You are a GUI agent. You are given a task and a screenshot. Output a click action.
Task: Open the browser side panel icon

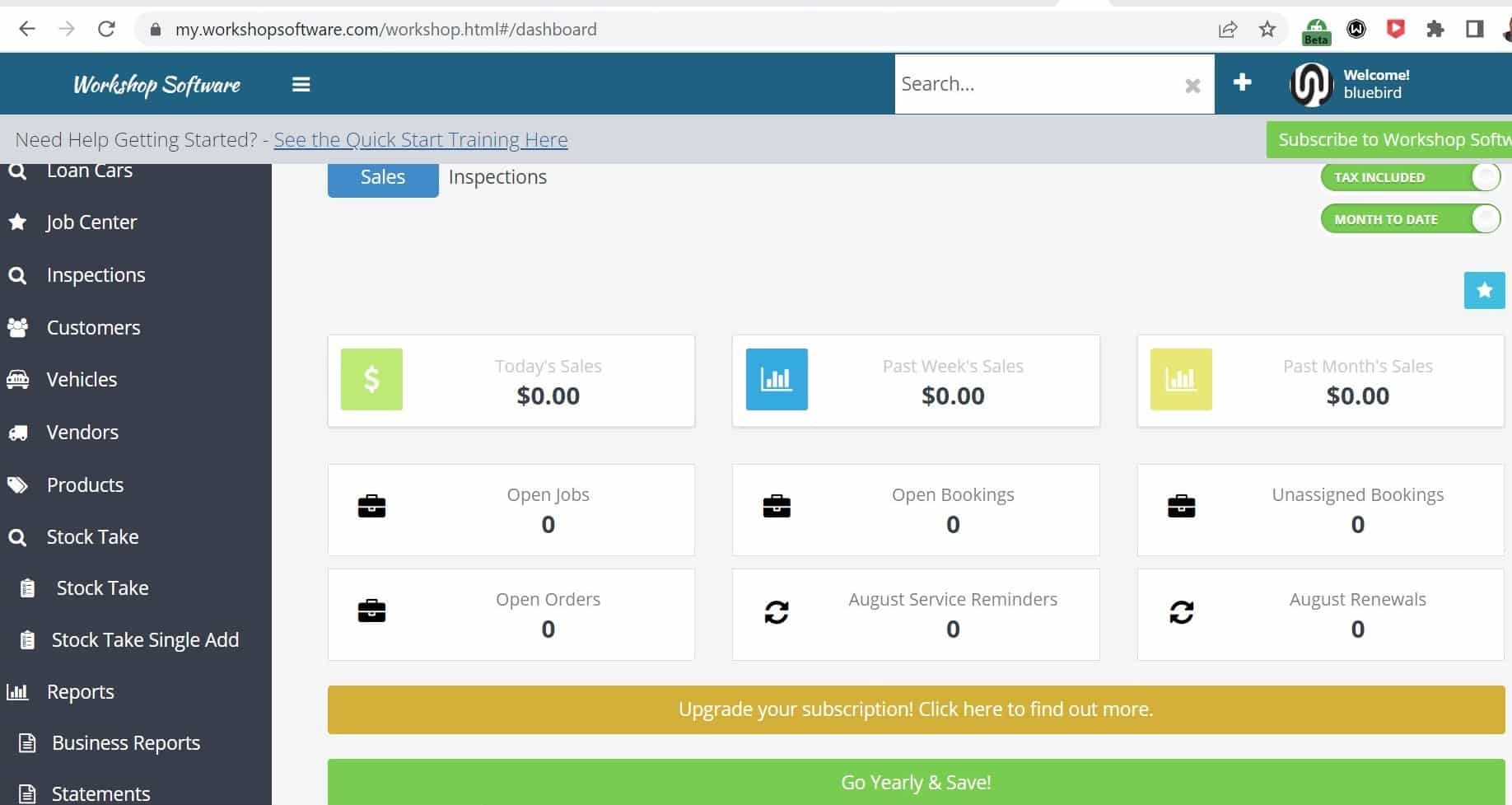[1475, 30]
